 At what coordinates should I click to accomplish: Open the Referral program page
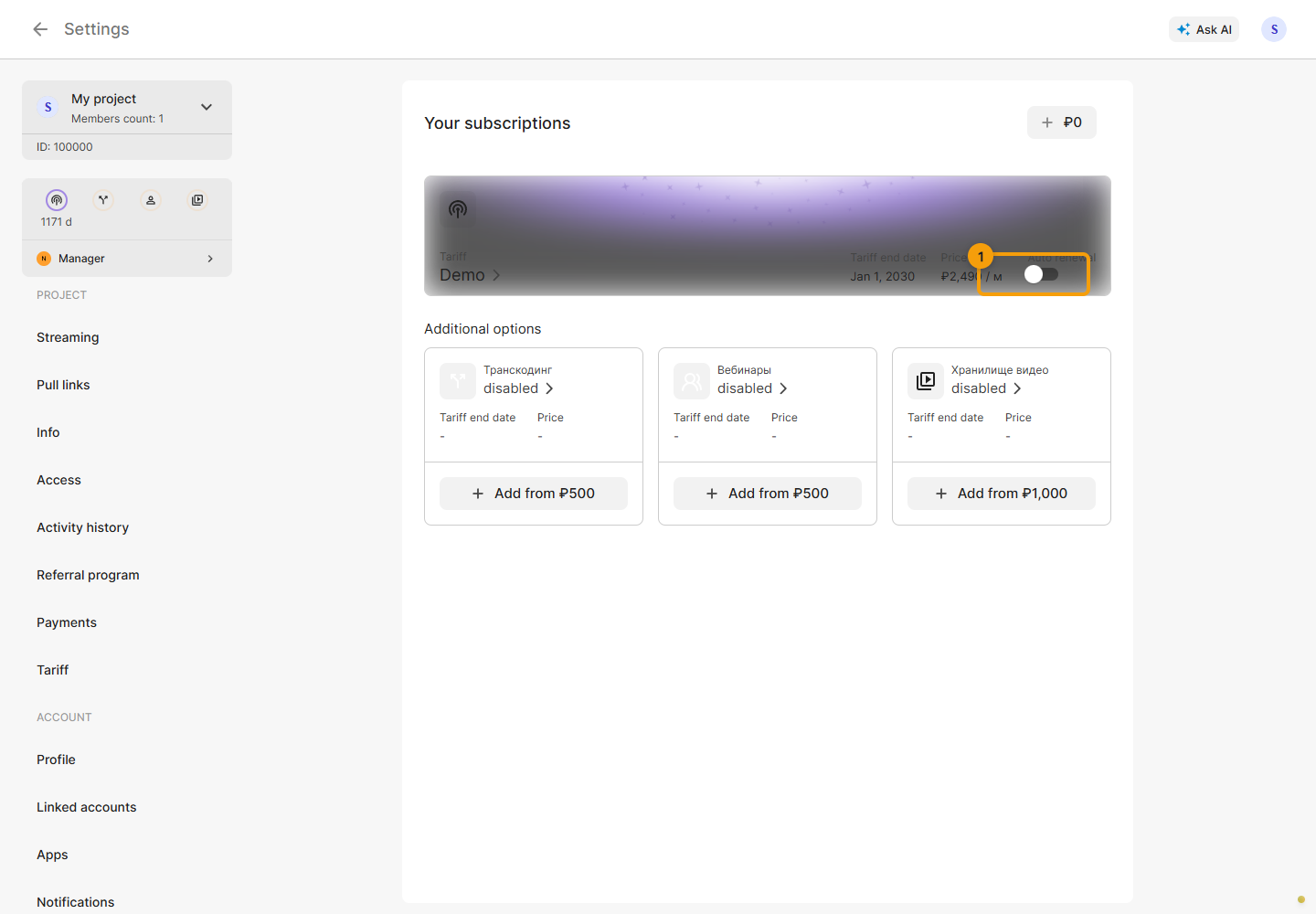(x=88, y=575)
